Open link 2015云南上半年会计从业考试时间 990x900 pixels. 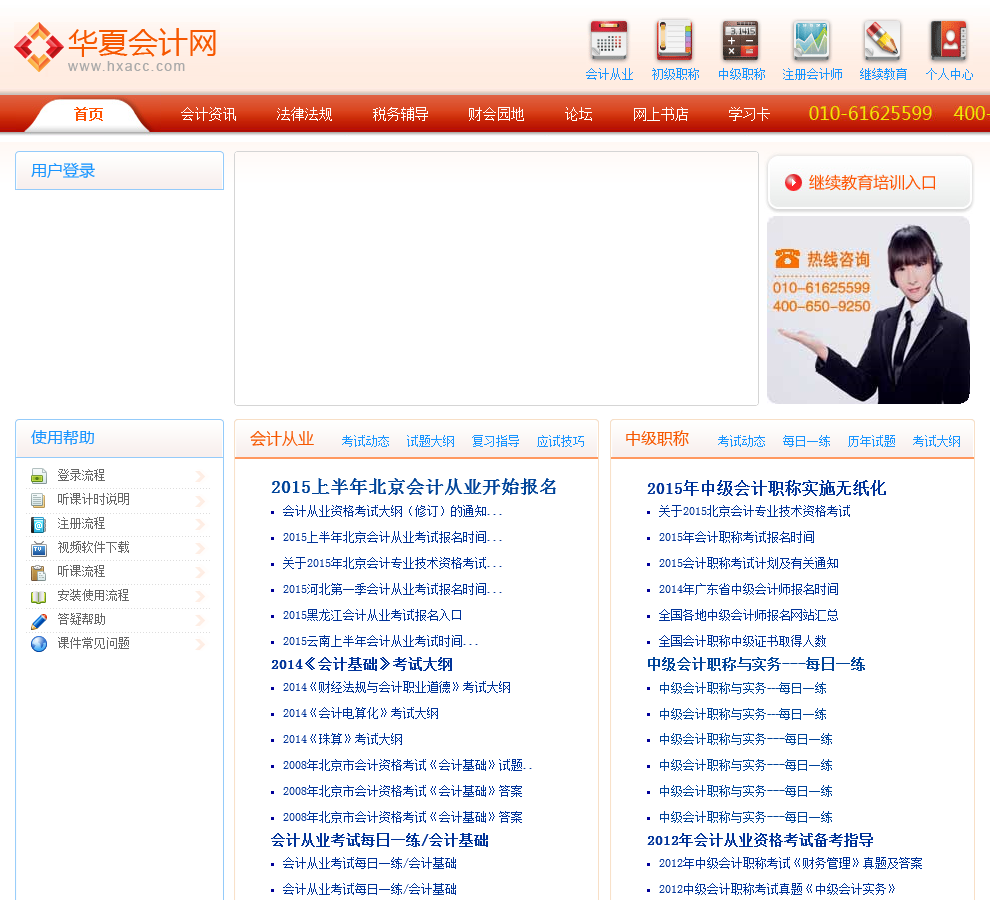tap(380, 641)
